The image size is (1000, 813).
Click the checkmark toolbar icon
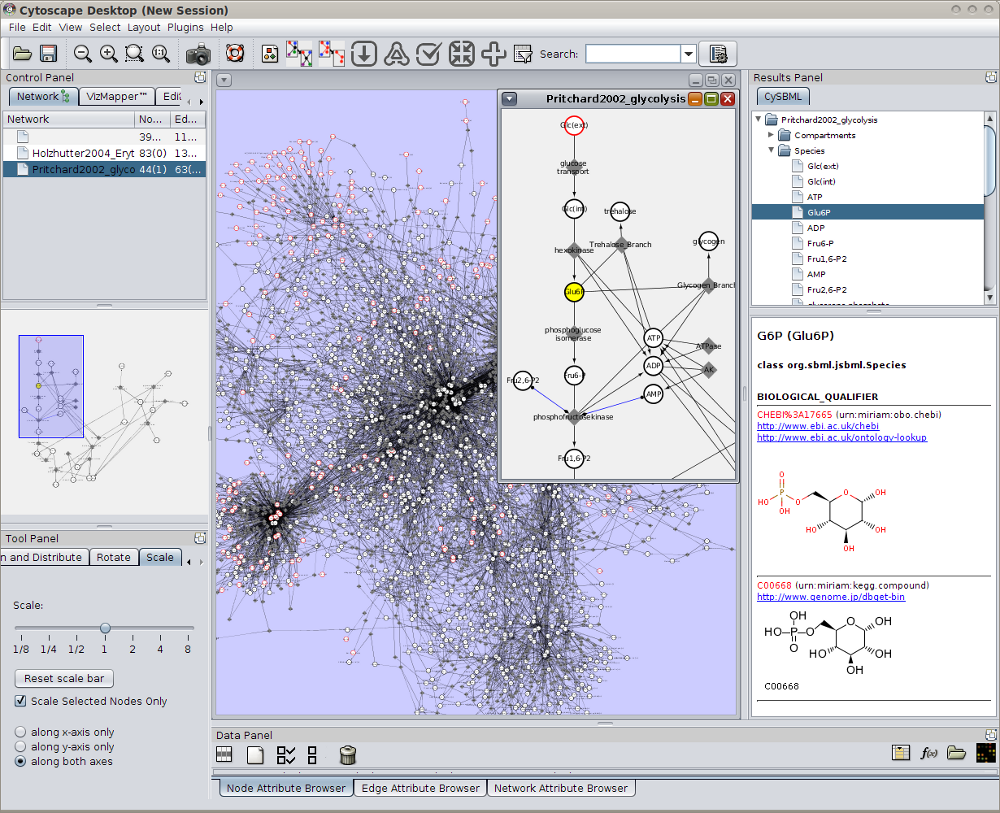pyautogui.click(x=429, y=54)
